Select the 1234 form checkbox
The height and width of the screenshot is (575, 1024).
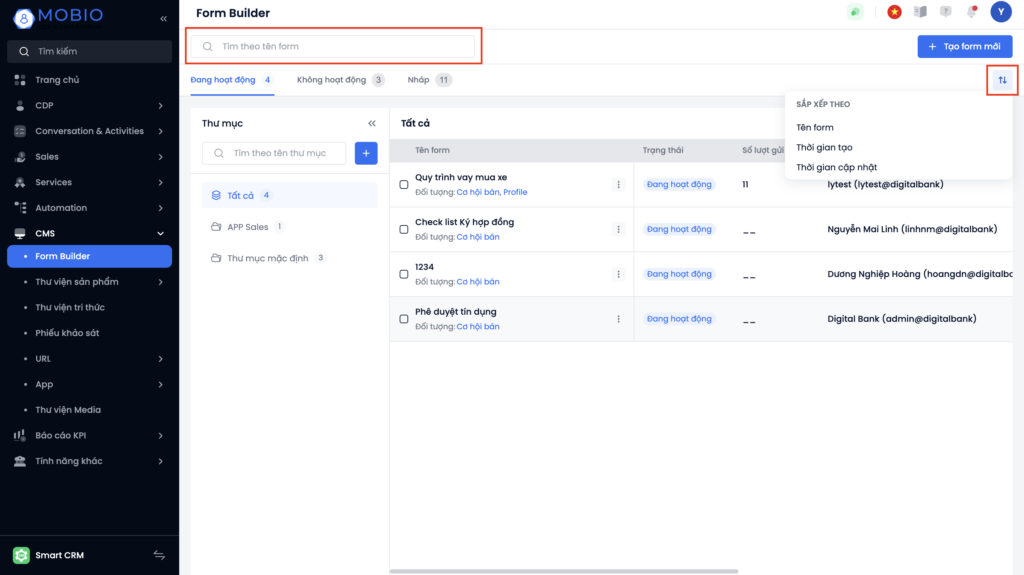coord(404,274)
